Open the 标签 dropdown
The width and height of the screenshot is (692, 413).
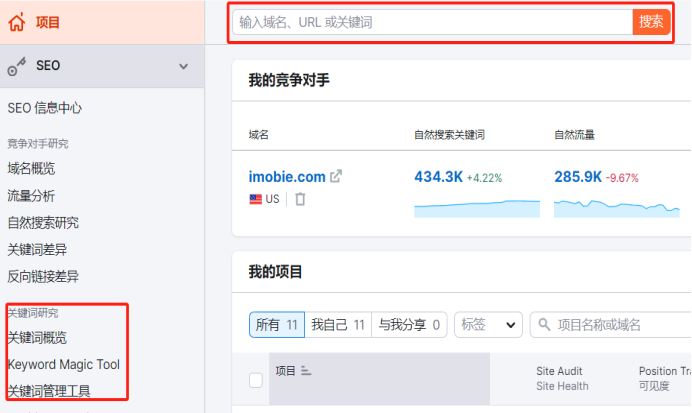[x=488, y=325]
